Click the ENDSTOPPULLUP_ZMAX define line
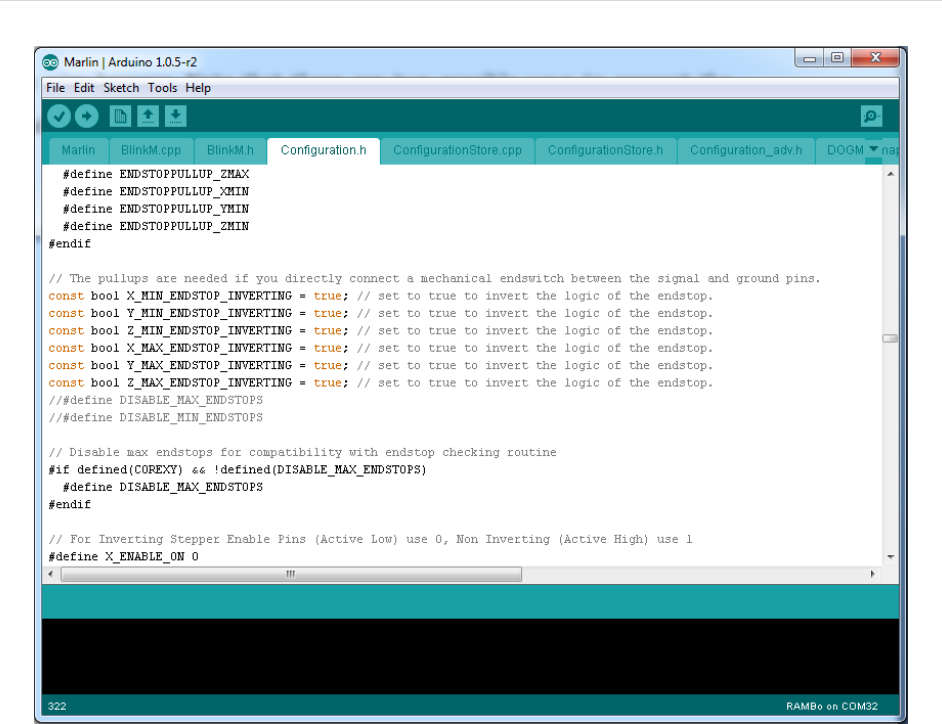 (156, 174)
